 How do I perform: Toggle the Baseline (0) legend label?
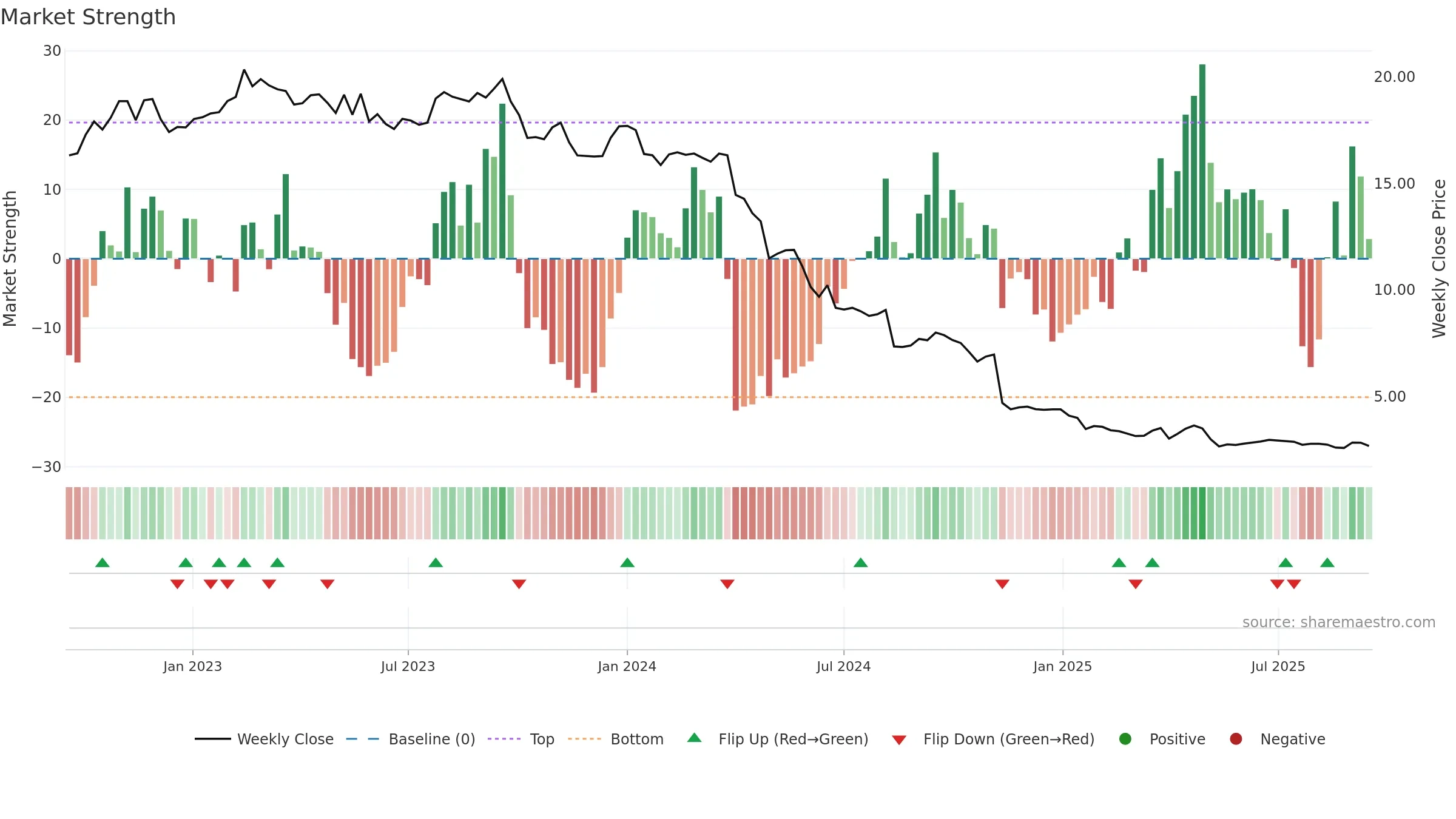[x=432, y=740]
